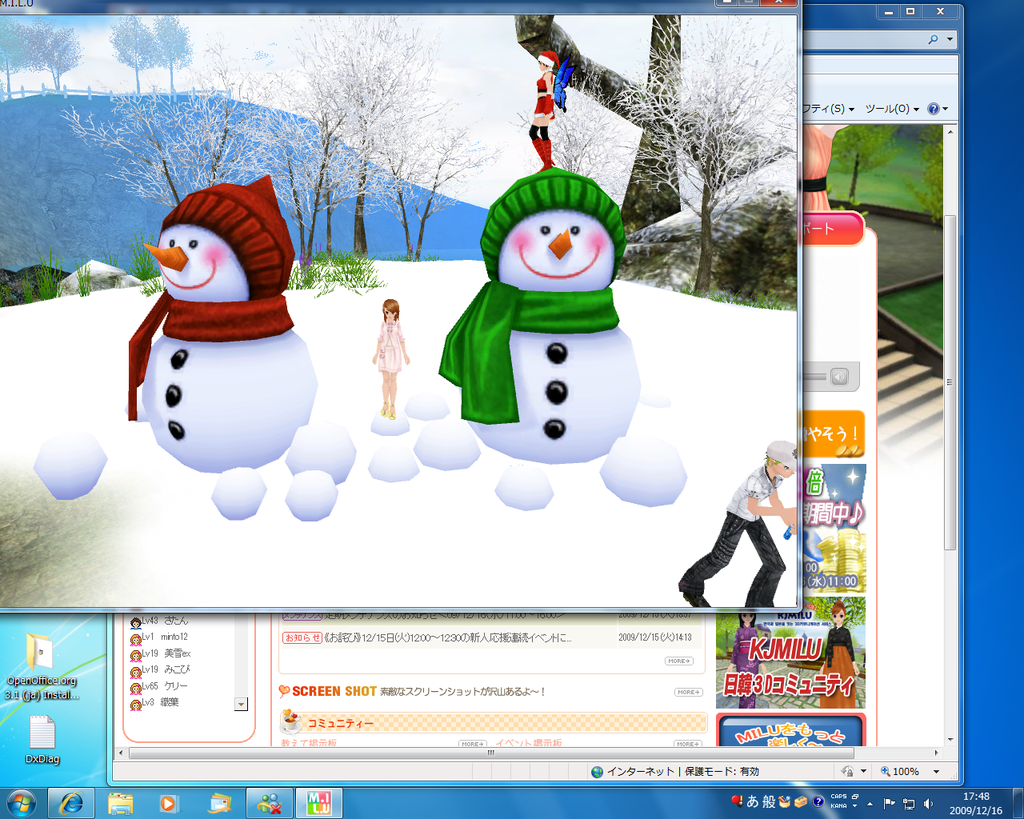1024x819 pixels.
Task: Toggle the KANA lock indicator
Action: 840,806
